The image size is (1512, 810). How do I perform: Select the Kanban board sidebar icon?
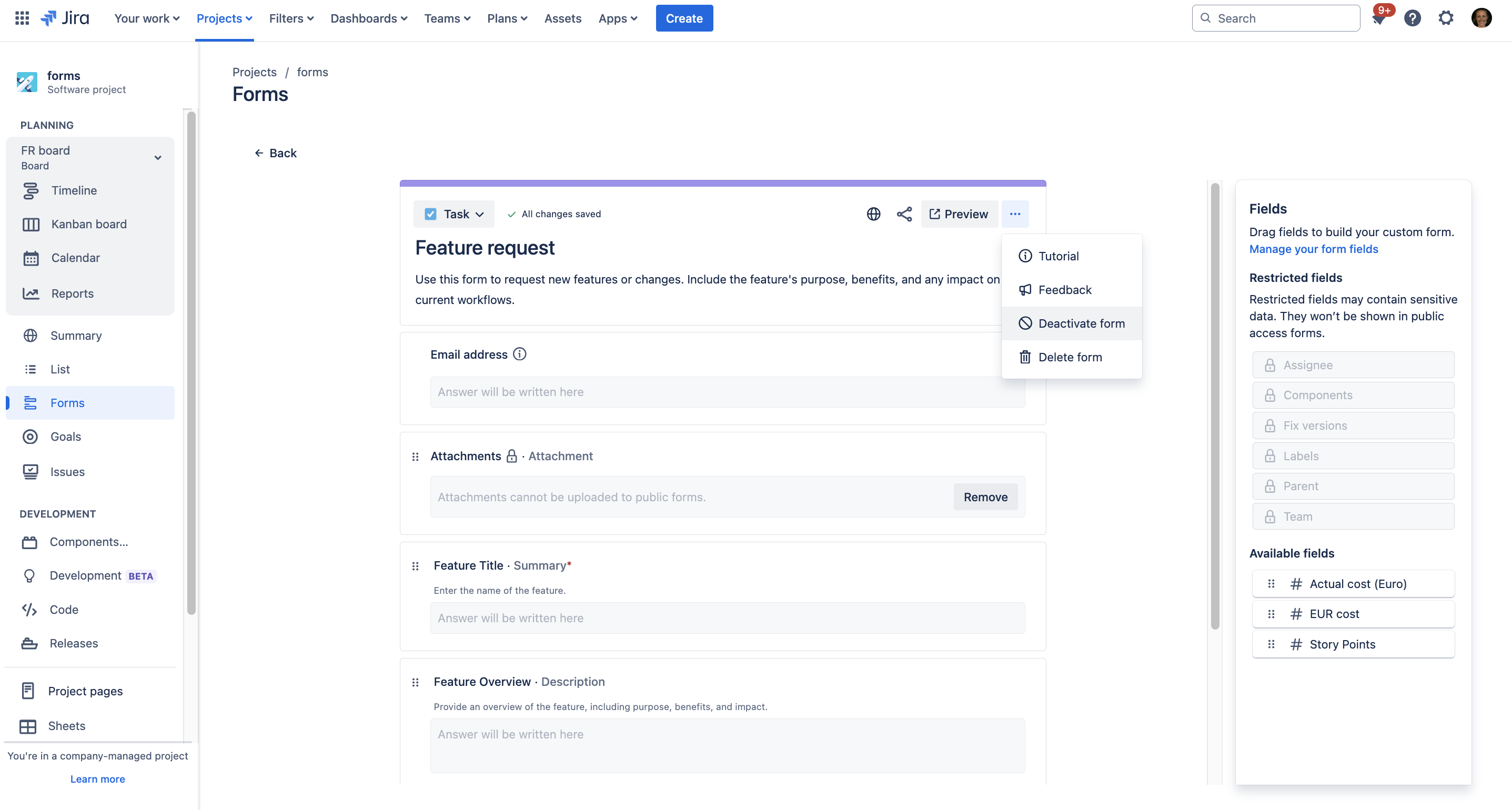[x=31, y=224]
